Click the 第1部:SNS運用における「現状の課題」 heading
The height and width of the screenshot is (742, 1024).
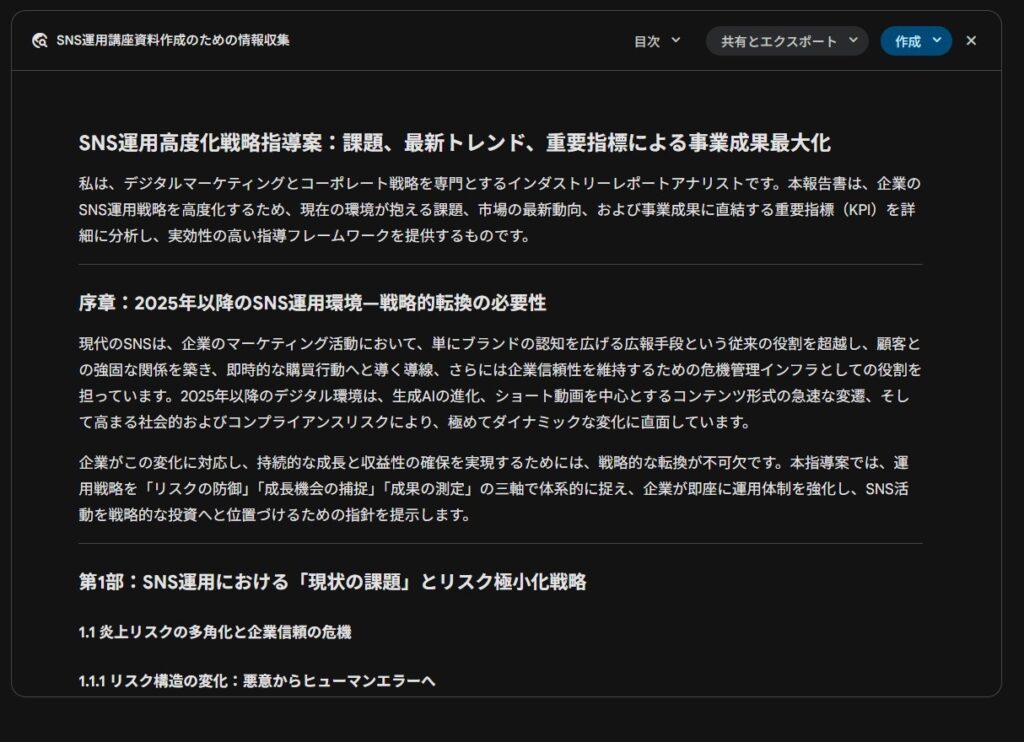pyautogui.click(x=332, y=582)
